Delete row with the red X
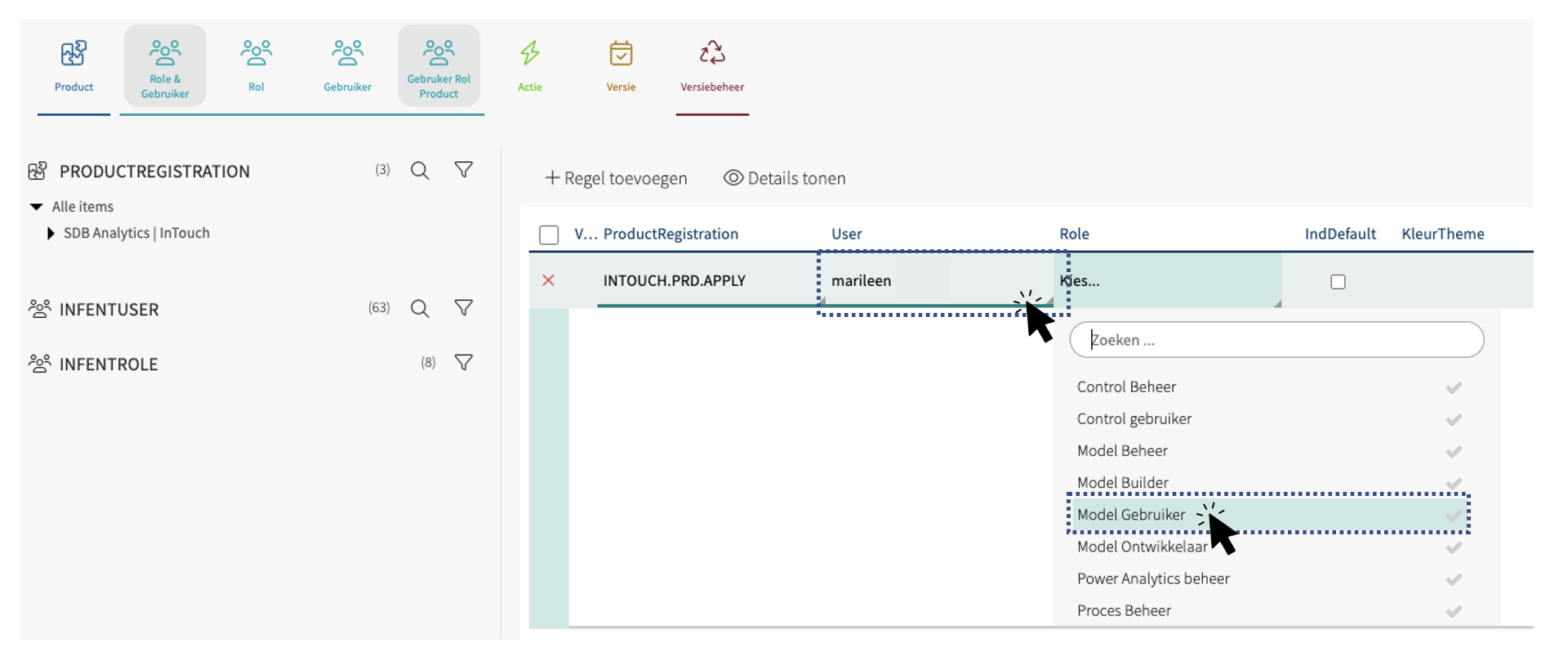This screenshot has width=1568, height=652. tap(549, 280)
